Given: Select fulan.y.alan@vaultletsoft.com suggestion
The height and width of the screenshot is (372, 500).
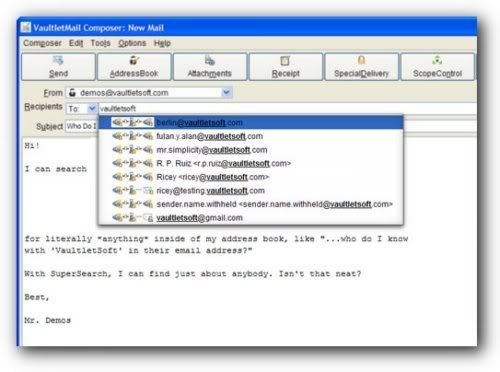Looking at the screenshot, I should pyautogui.click(x=251, y=136).
